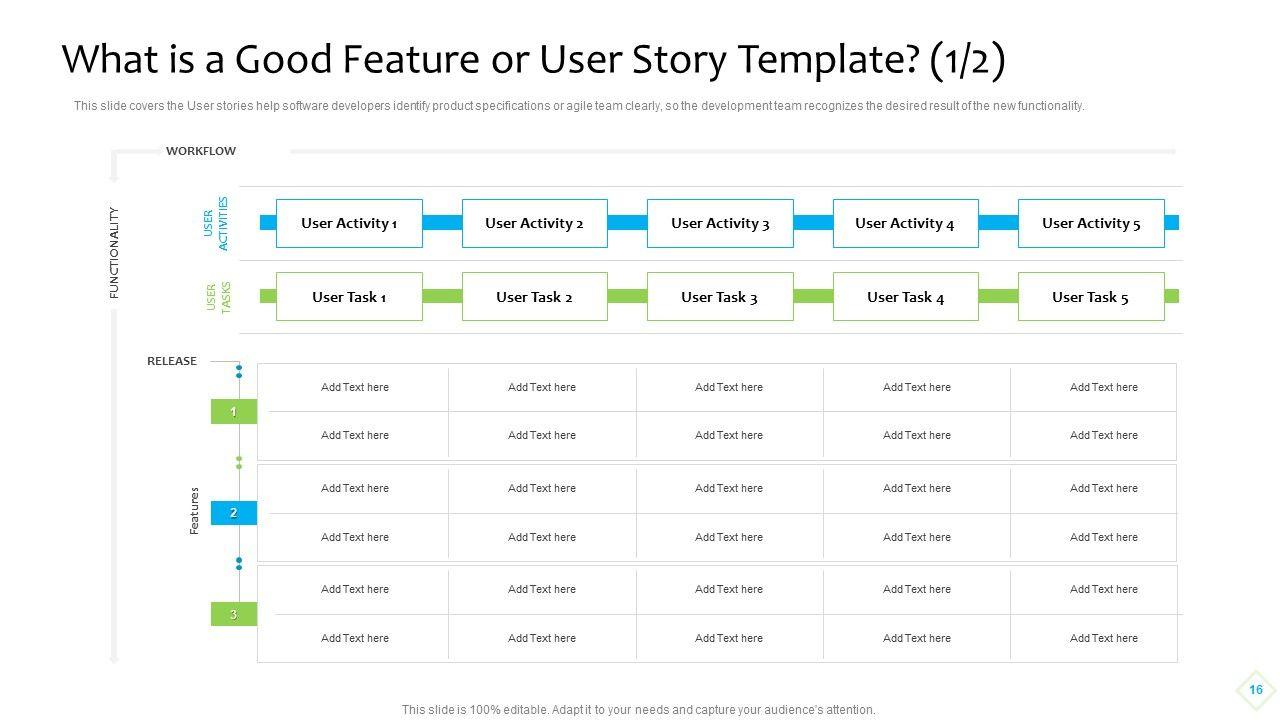
Task: Select the green release 1 marker
Action: tap(233, 412)
